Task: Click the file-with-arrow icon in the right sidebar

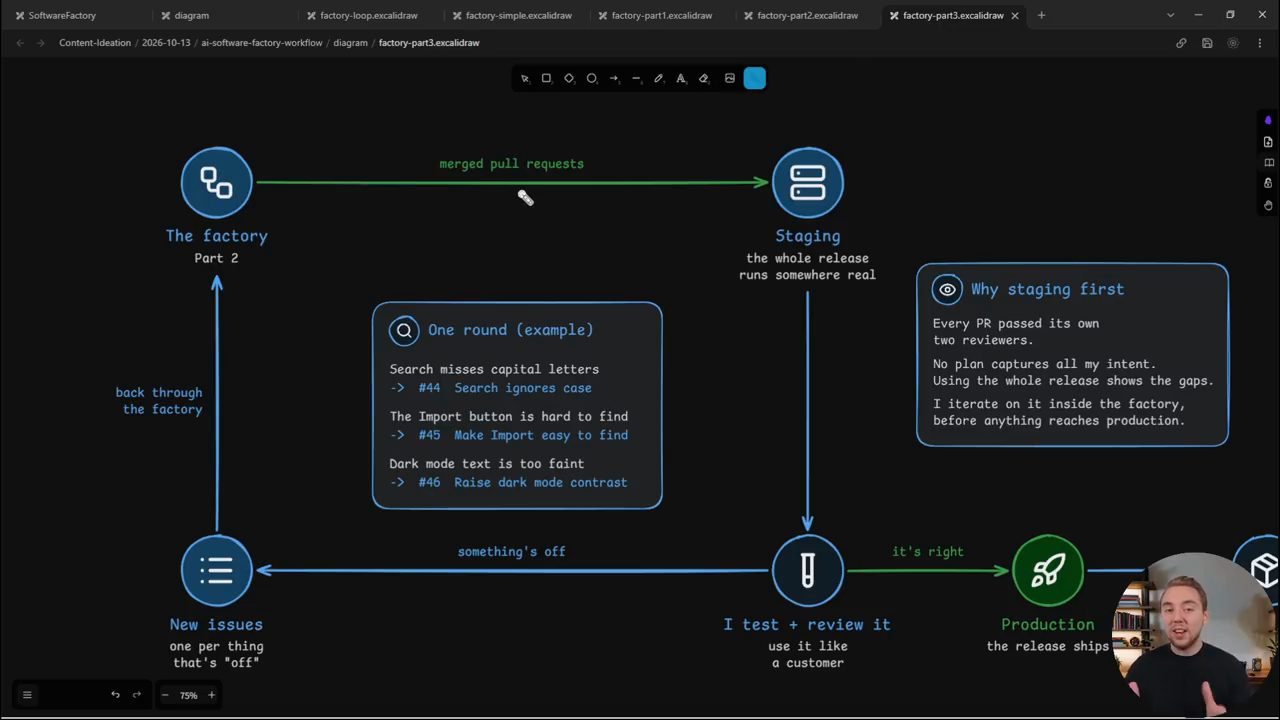Action: [x=1268, y=142]
